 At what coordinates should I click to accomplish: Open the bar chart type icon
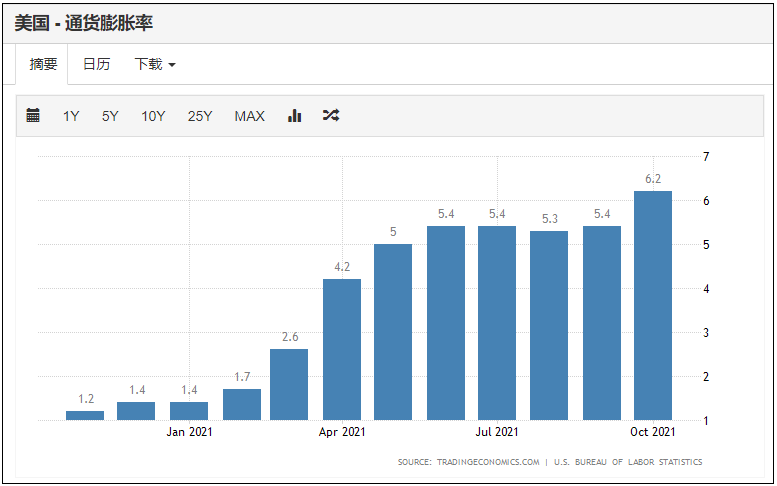pyautogui.click(x=295, y=116)
